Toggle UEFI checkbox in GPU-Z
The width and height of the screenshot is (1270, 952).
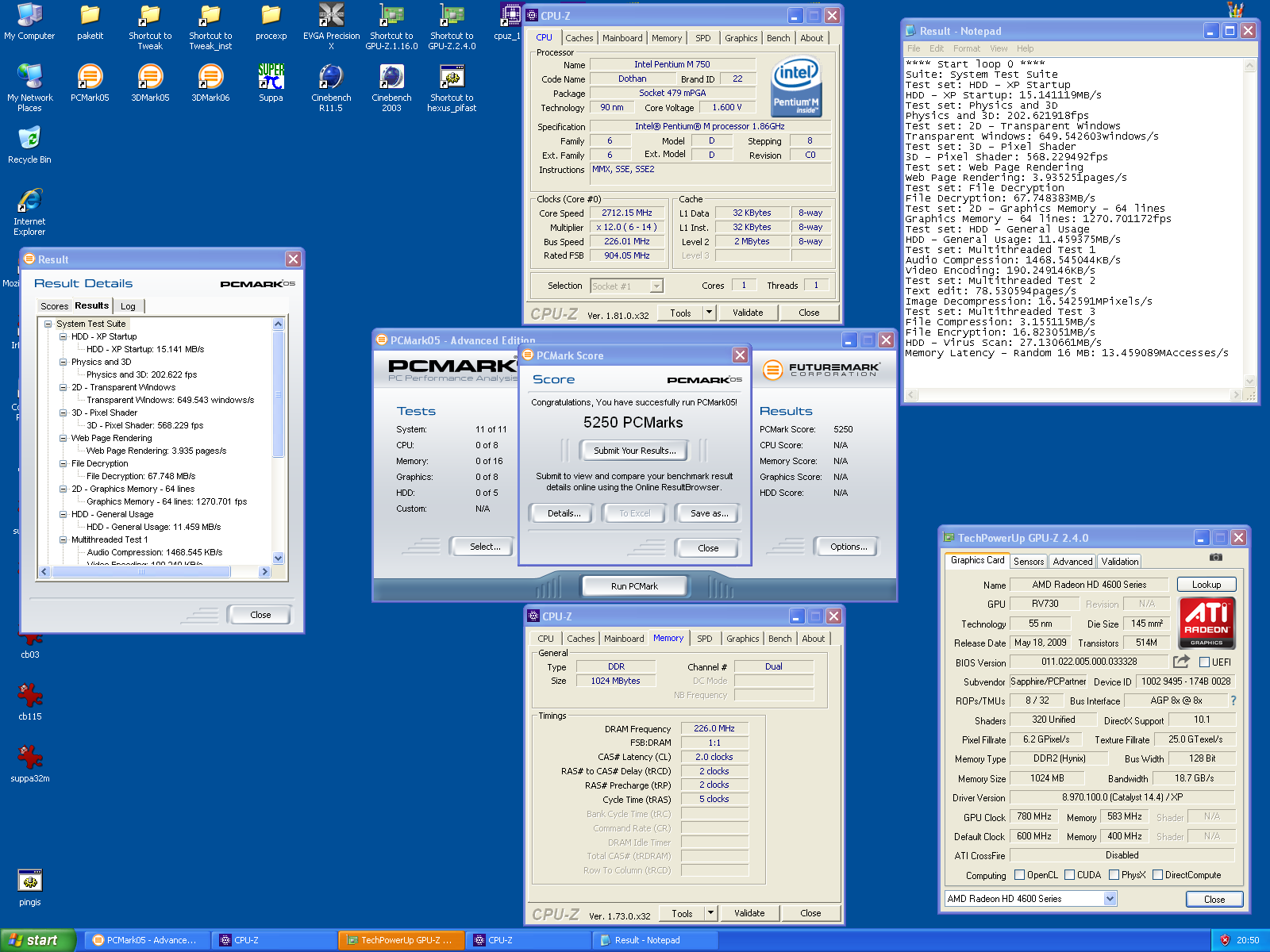click(x=1205, y=662)
